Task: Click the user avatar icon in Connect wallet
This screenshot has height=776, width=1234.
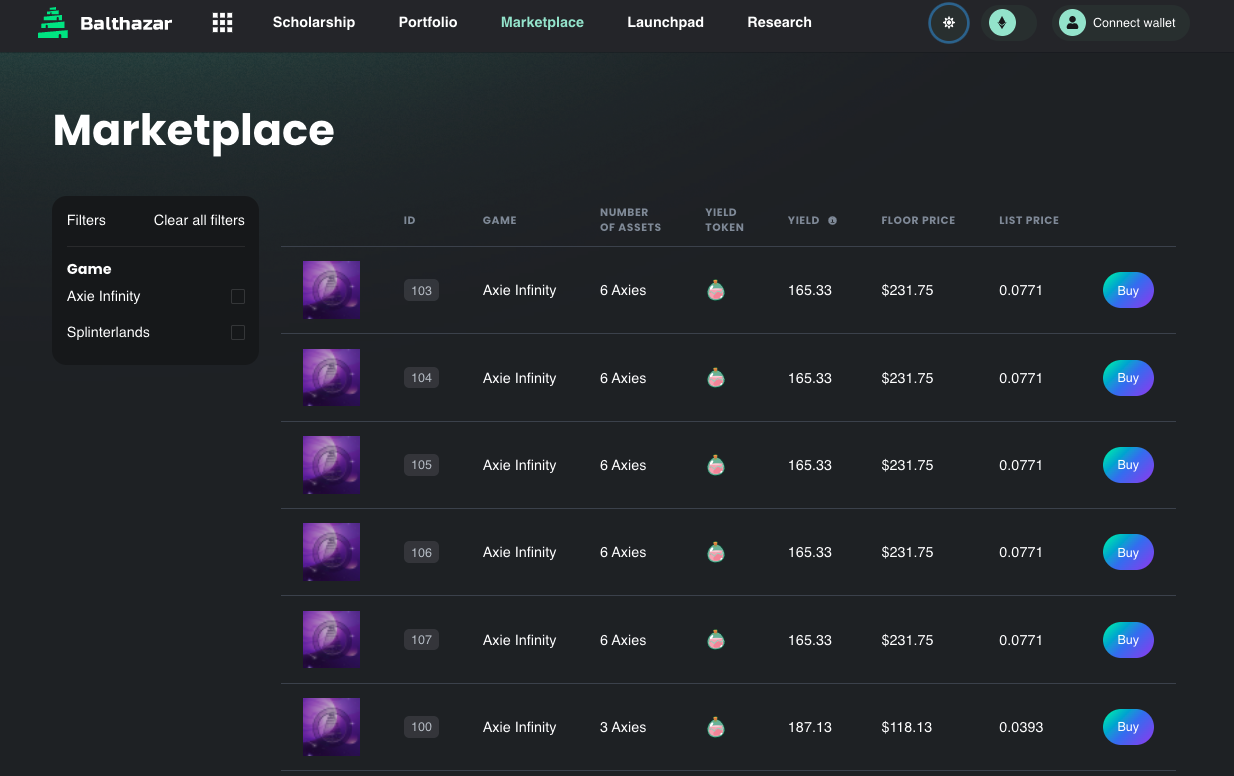Action: tap(1072, 23)
